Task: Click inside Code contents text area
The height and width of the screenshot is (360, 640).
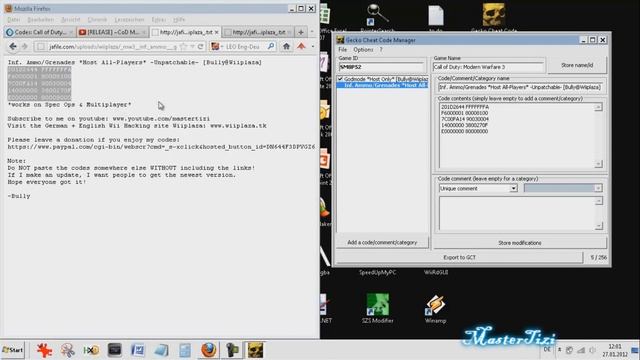Action: click(517, 136)
